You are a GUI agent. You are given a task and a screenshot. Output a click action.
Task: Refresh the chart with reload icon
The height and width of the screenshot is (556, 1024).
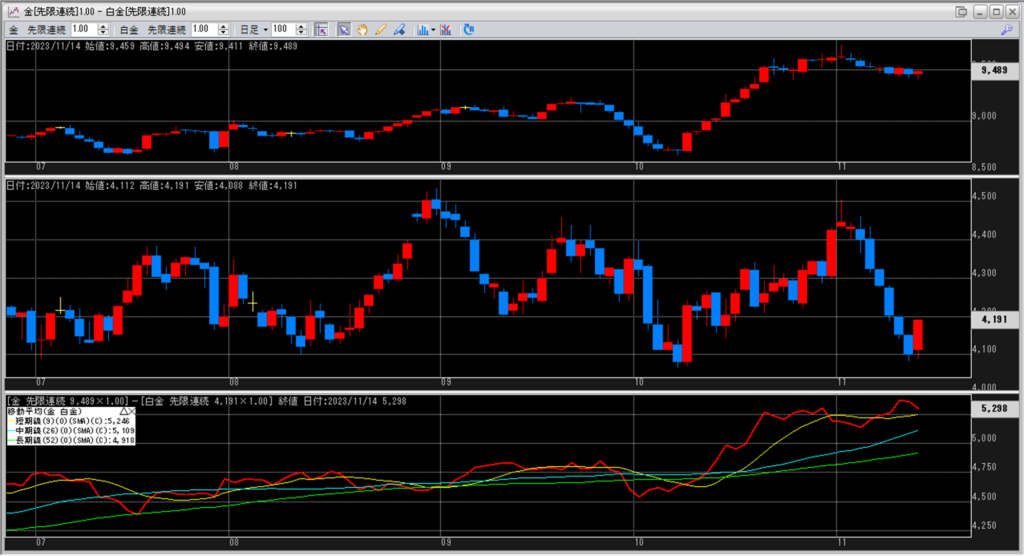[x=470, y=29]
